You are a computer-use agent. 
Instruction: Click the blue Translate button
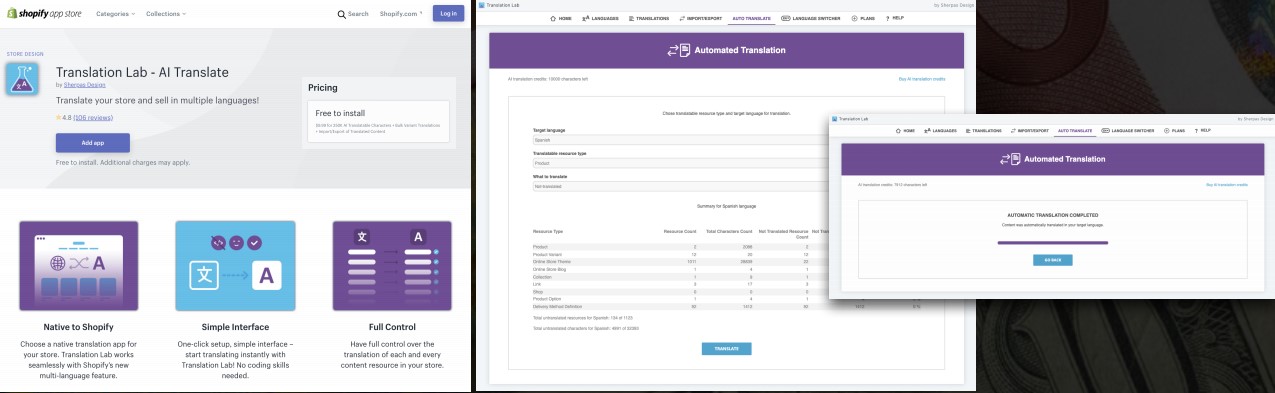[726, 349]
